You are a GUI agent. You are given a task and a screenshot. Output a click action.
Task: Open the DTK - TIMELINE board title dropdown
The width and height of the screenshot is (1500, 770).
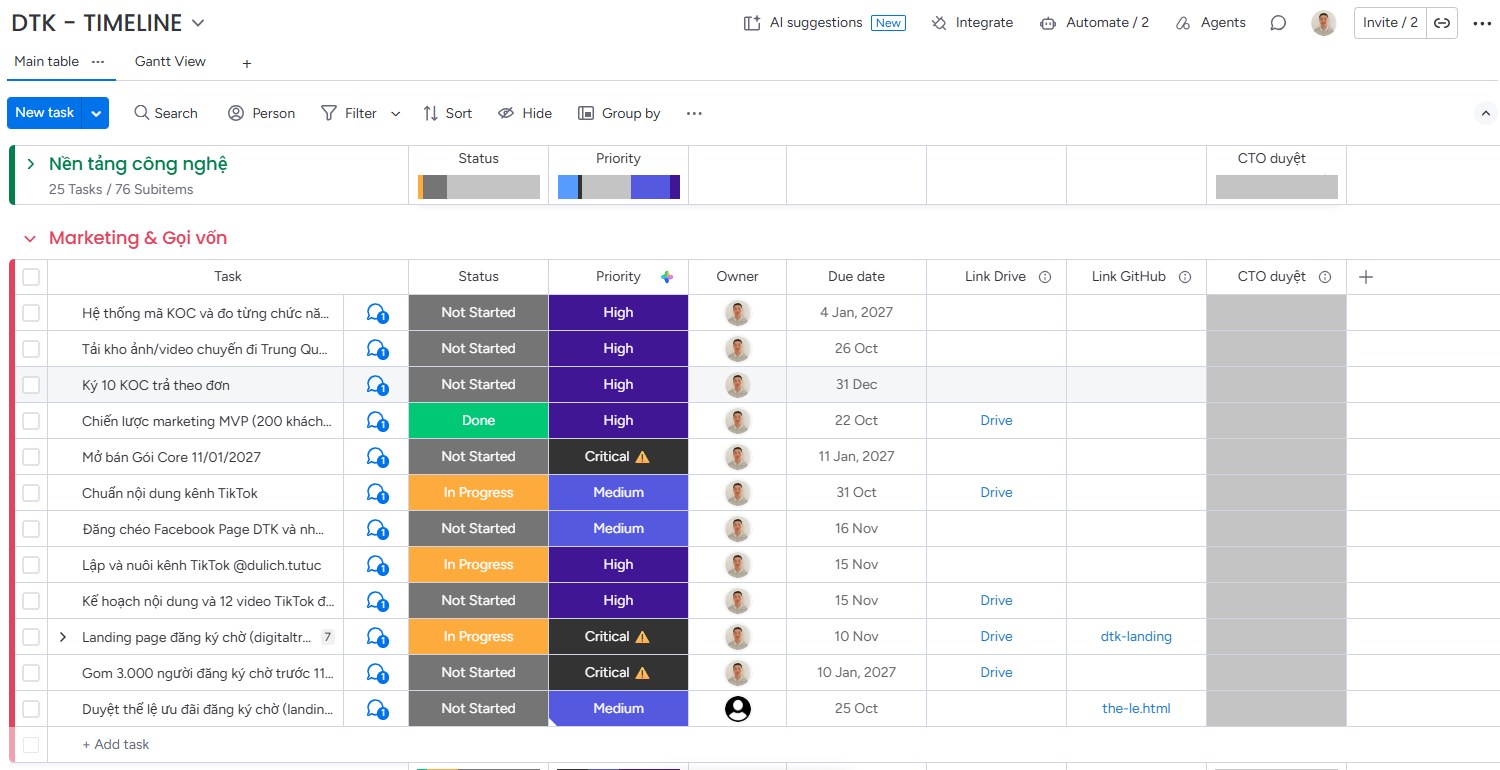tap(198, 23)
